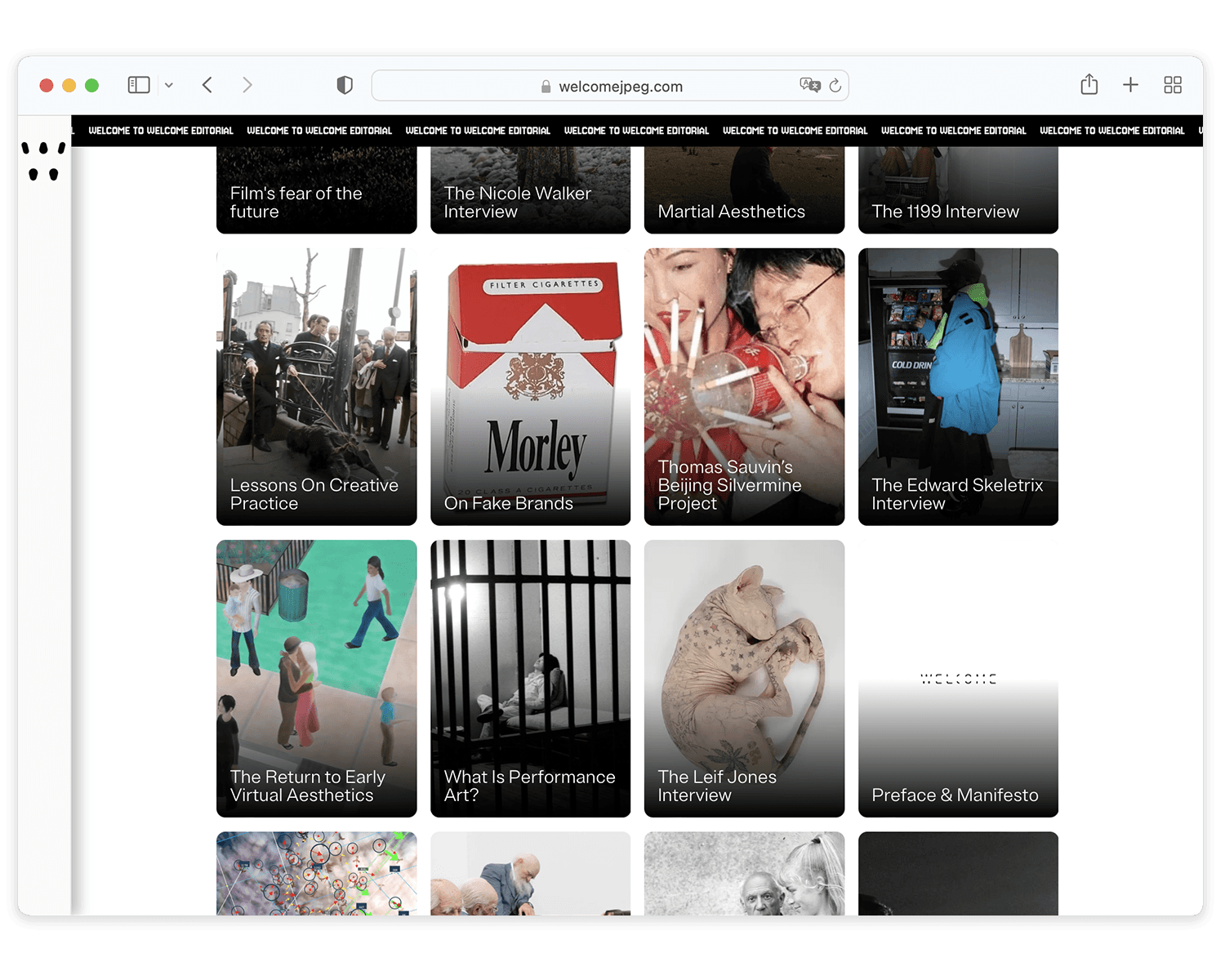
Task: Click the Welcome Editorial marquee banner
Action: point(637,131)
